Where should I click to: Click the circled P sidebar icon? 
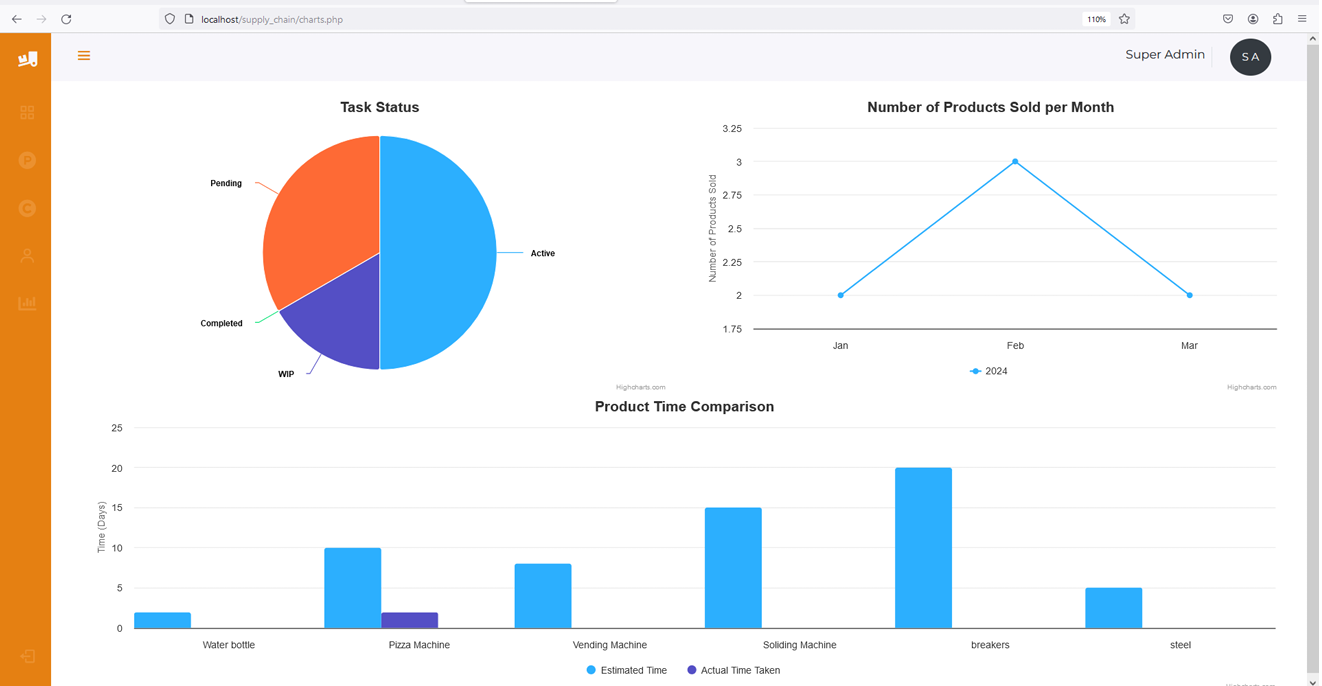pos(27,161)
